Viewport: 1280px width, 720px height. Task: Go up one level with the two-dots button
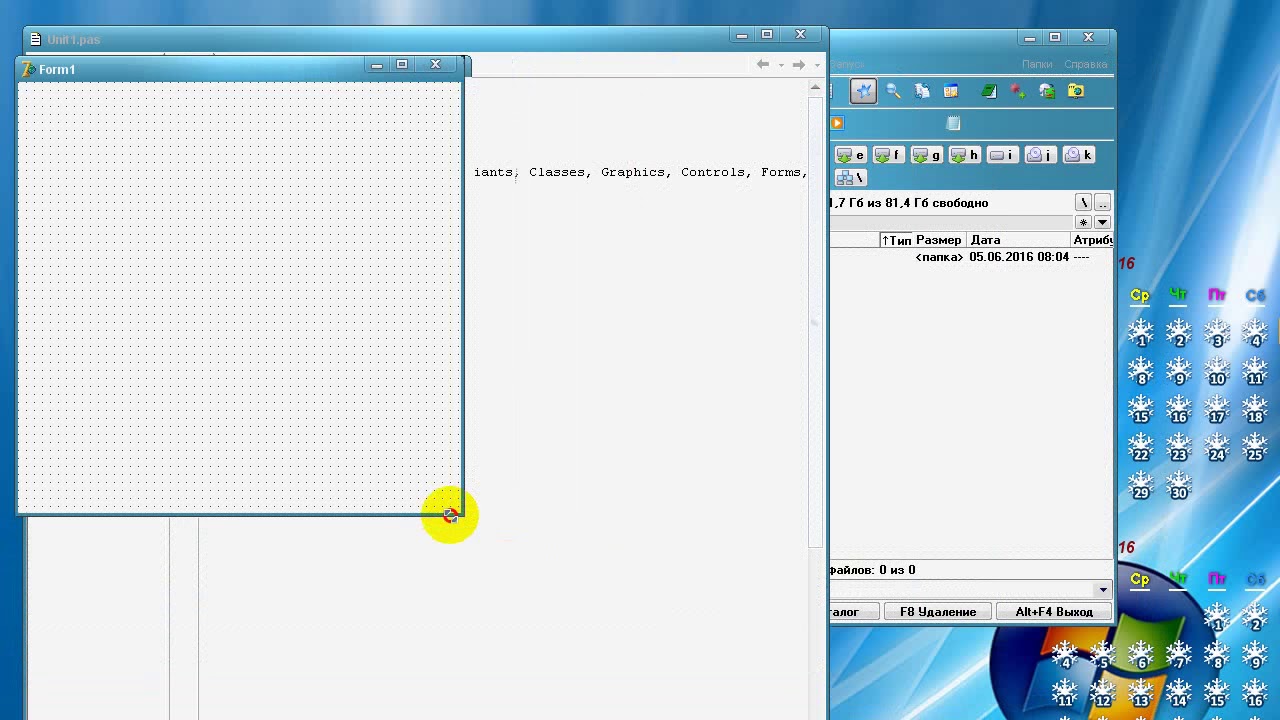[1102, 203]
